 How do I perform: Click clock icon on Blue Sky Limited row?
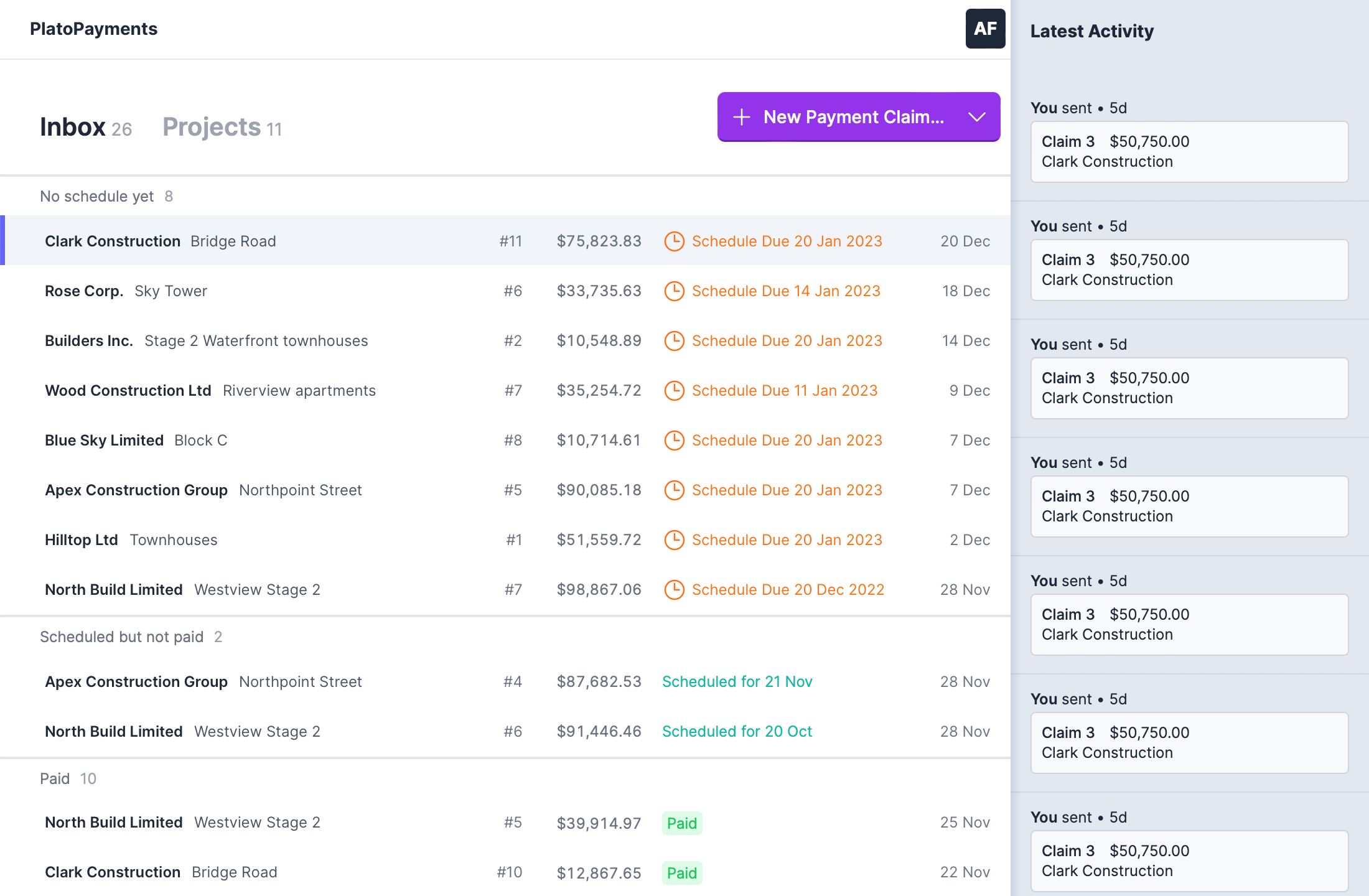(x=674, y=441)
